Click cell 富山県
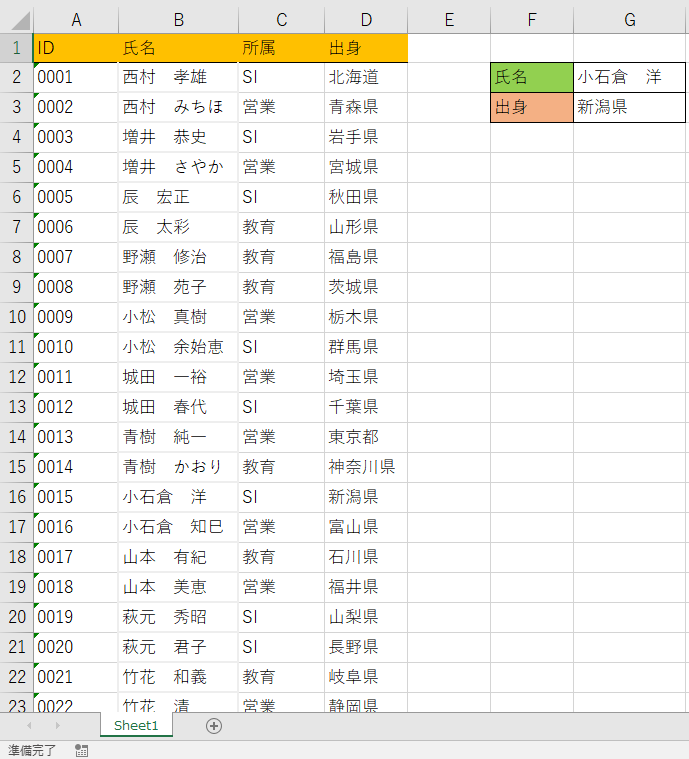The height and width of the screenshot is (759, 689). pyautogui.click(x=366, y=528)
